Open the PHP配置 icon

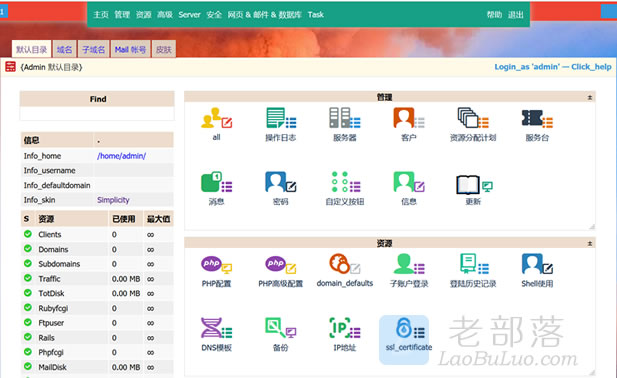click(216, 265)
